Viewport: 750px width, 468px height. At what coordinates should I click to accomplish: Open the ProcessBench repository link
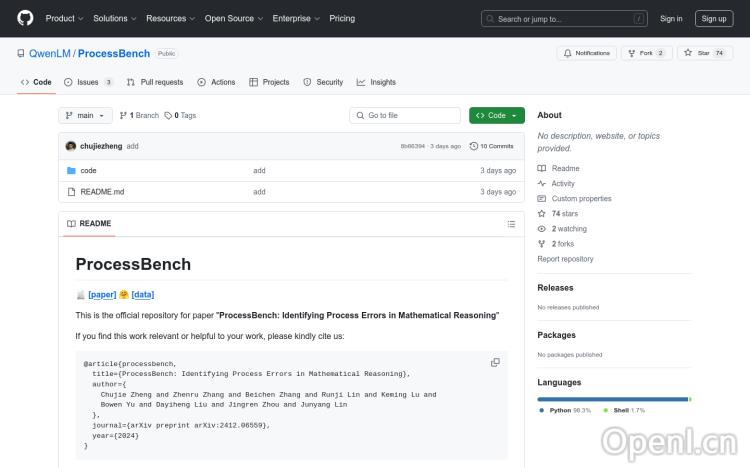click(x=114, y=54)
